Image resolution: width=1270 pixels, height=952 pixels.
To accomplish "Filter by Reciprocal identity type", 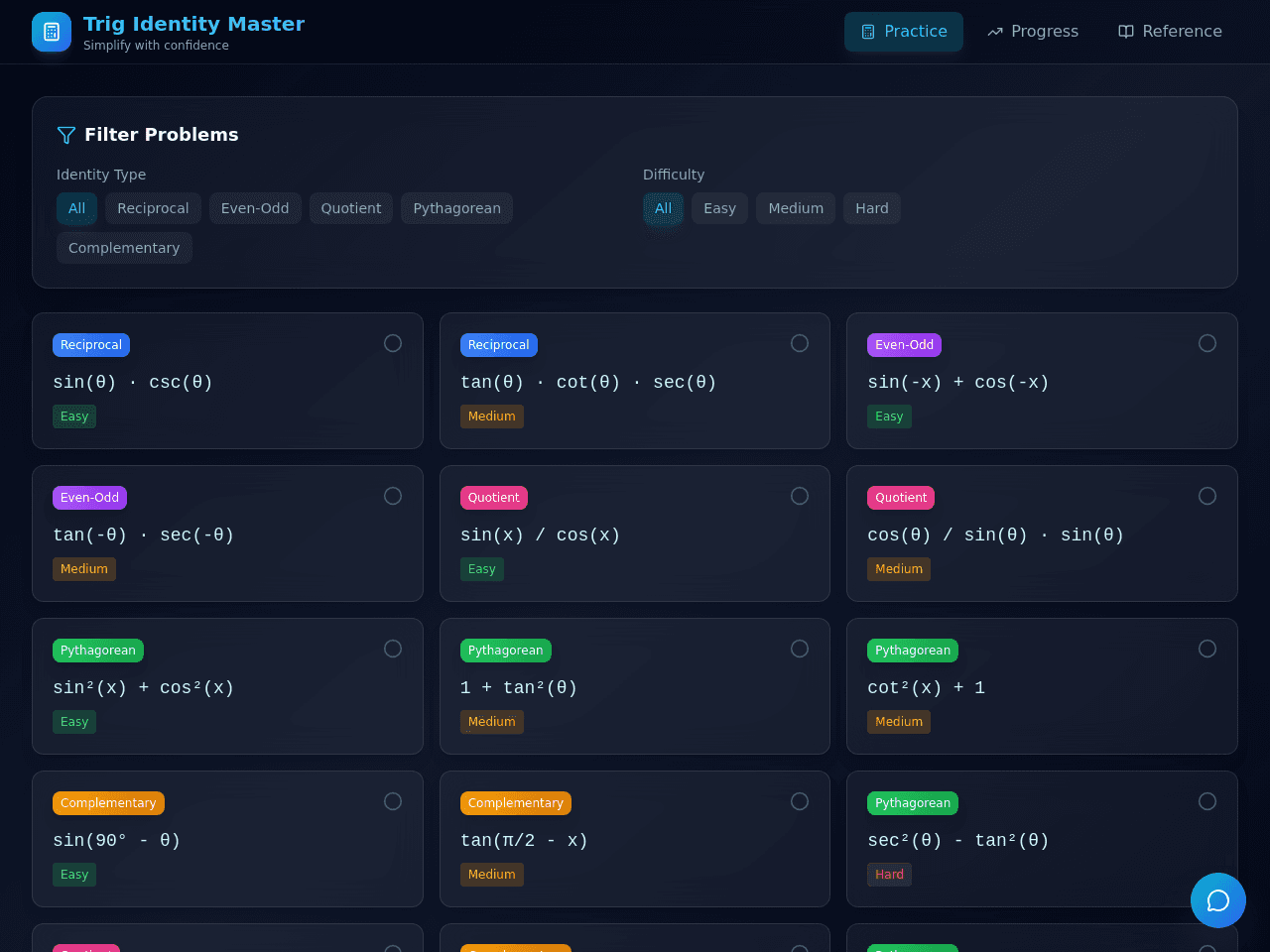I will 153,208.
